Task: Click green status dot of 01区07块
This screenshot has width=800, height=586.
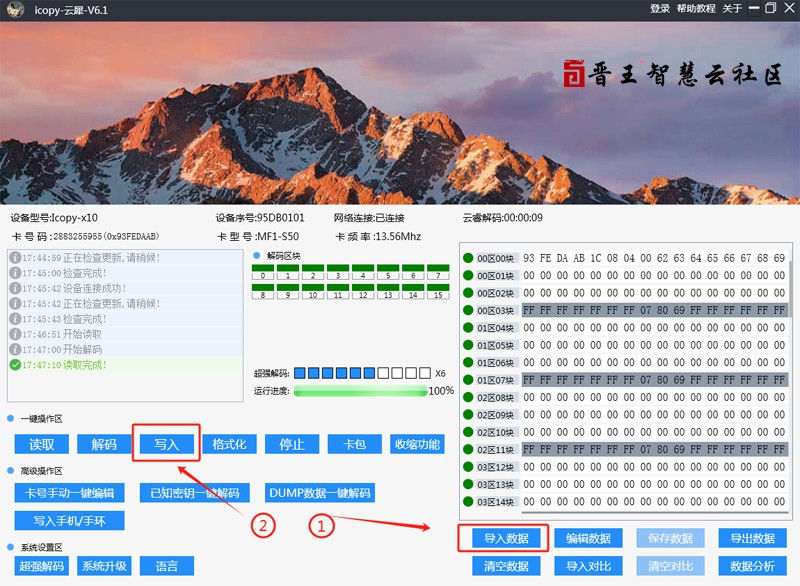Action: point(468,379)
